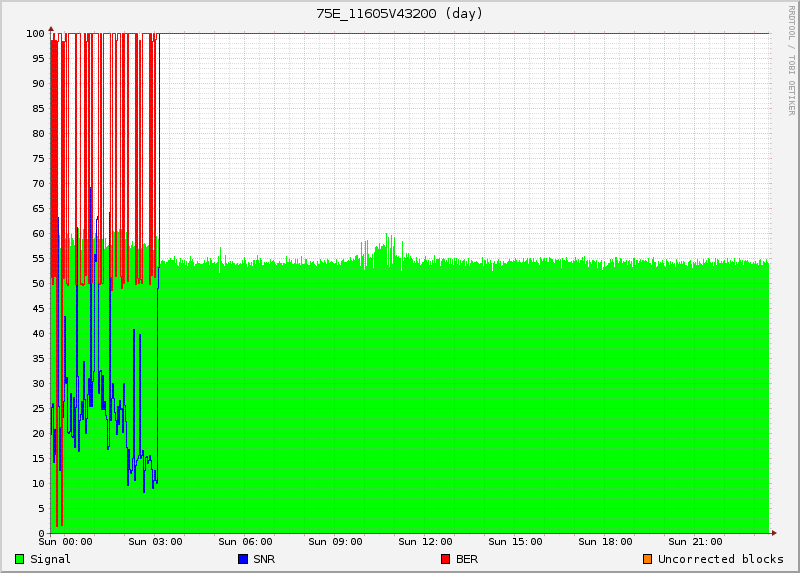Click the 'Sun 21:00' x-axis label
This screenshot has width=800, height=573.
[x=695, y=541]
